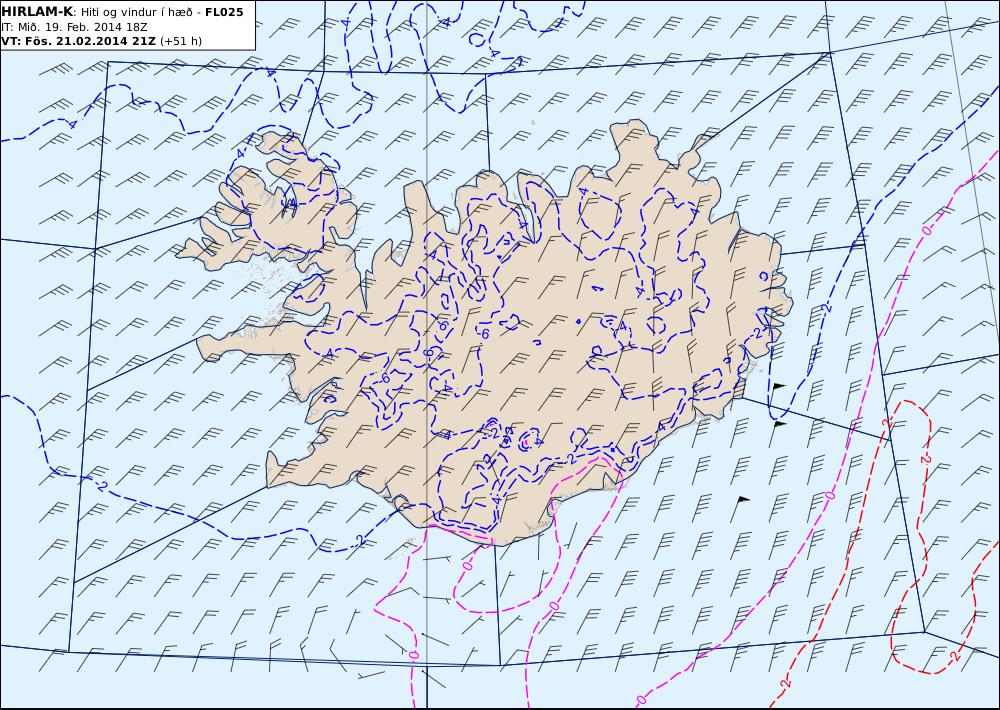Image resolution: width=1000 pixels, height=710 pixels.
Task: Click the "FL025" flight level label
Action: 224,12
